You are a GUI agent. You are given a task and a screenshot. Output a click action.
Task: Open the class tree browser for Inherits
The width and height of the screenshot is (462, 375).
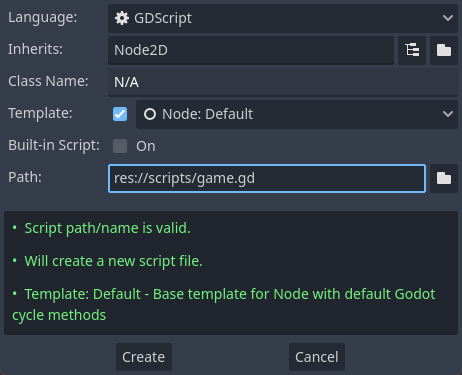(x=412, y=50)
